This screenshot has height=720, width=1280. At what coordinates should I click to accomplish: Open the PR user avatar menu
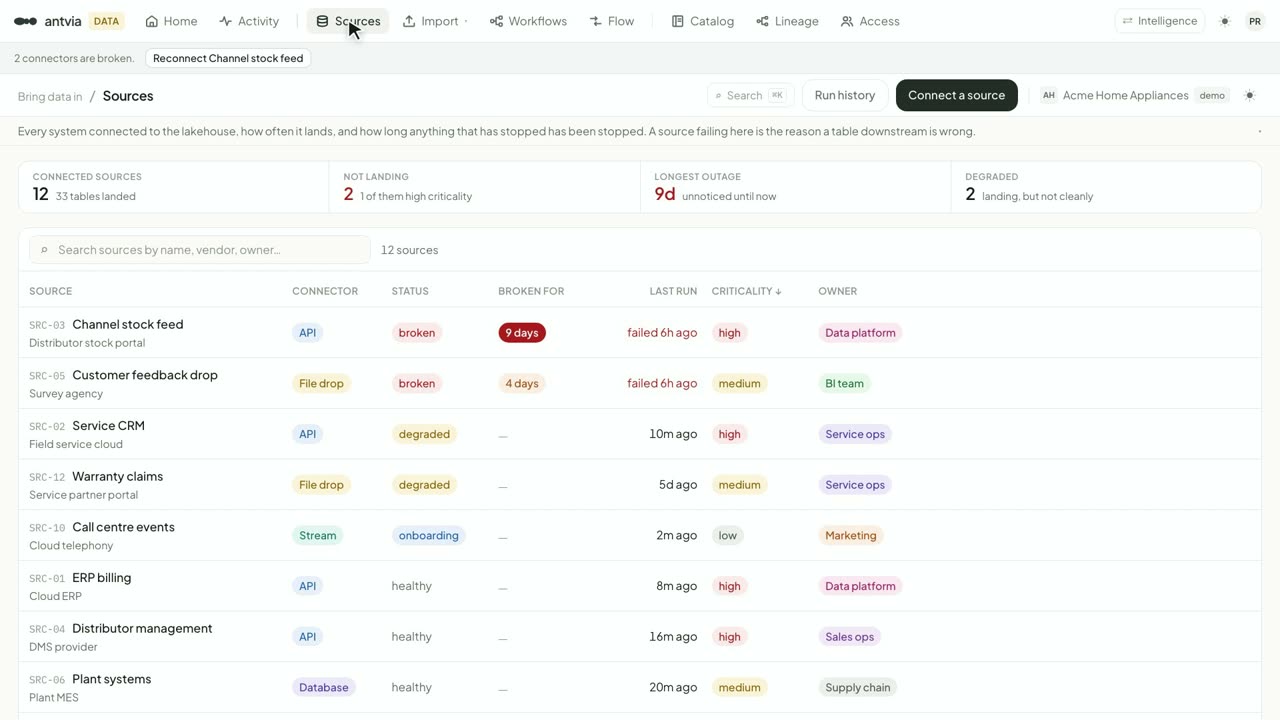point(1255,21)
